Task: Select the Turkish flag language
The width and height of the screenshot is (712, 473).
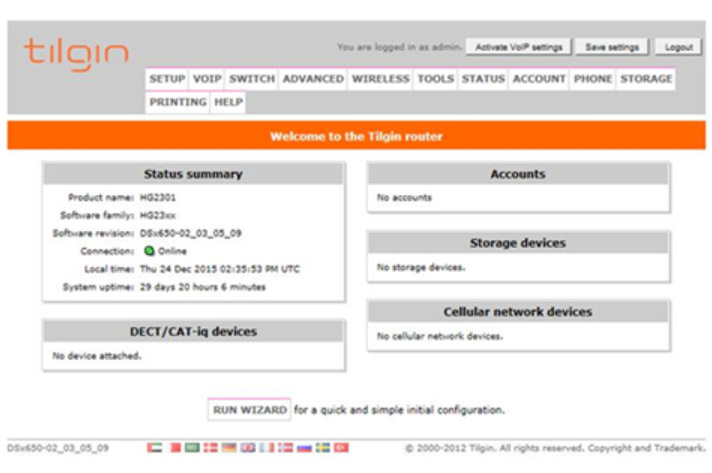Action: click(x=341, y=448)
